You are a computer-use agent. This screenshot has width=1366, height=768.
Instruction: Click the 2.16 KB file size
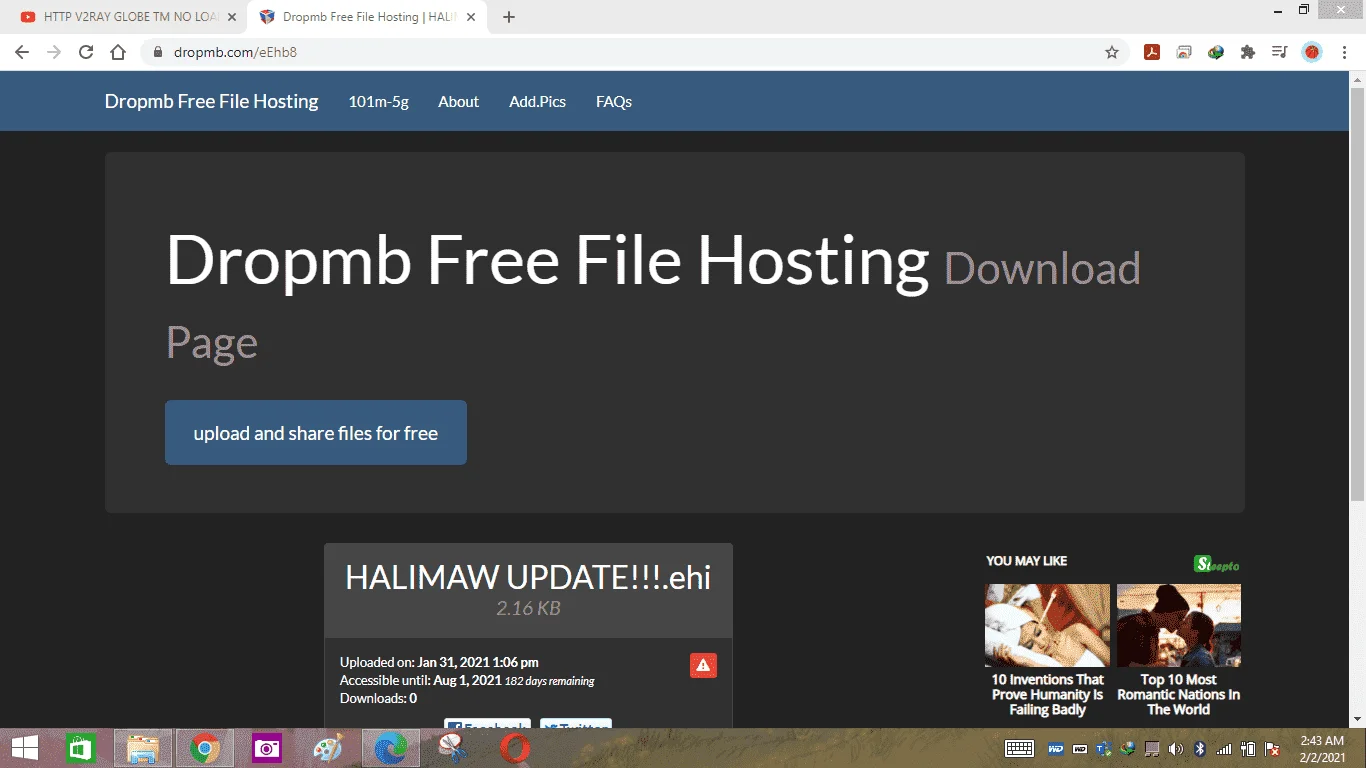(528, 608)
